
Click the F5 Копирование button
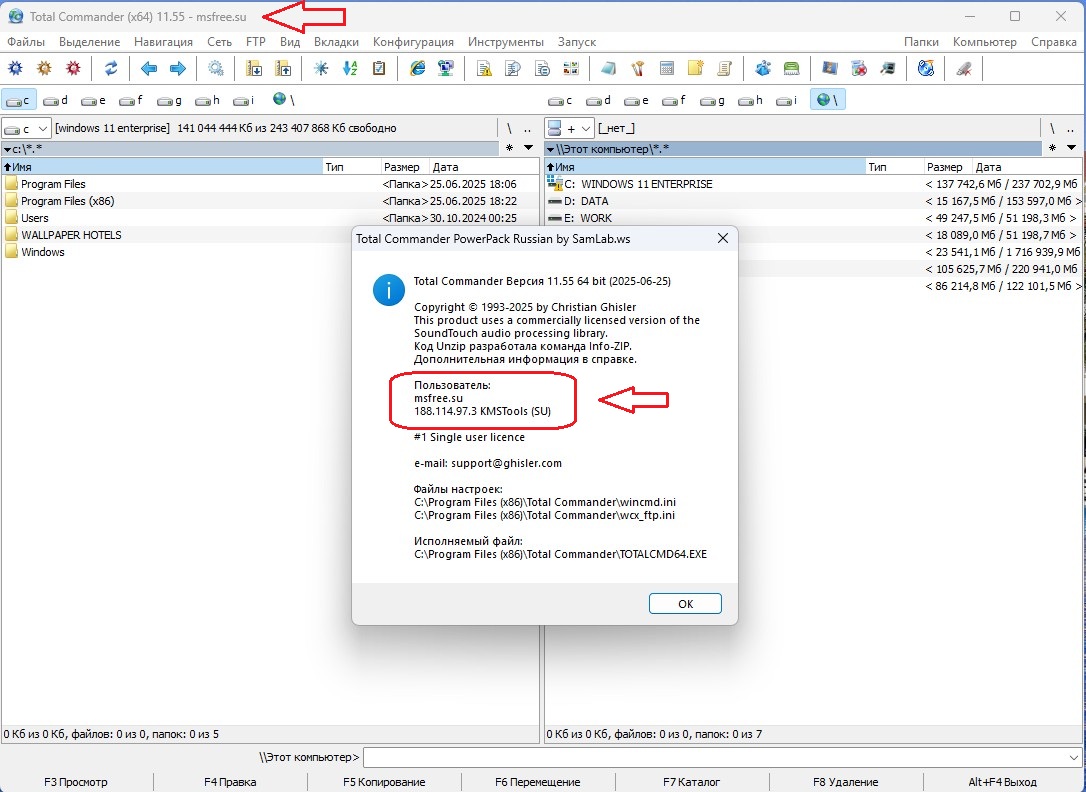pyautogui.click(x=384, y=782)
